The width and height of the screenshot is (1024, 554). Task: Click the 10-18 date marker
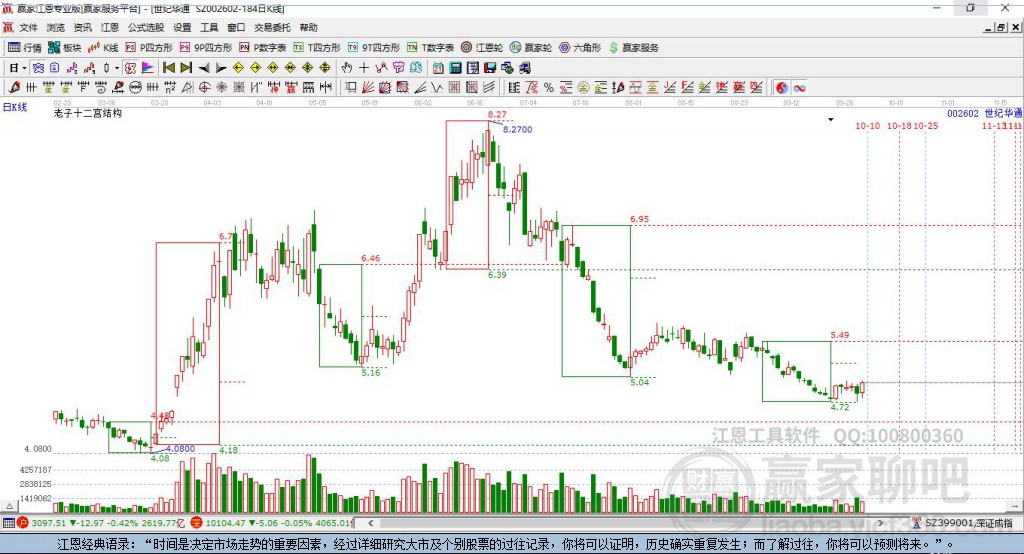click(899, 125)
